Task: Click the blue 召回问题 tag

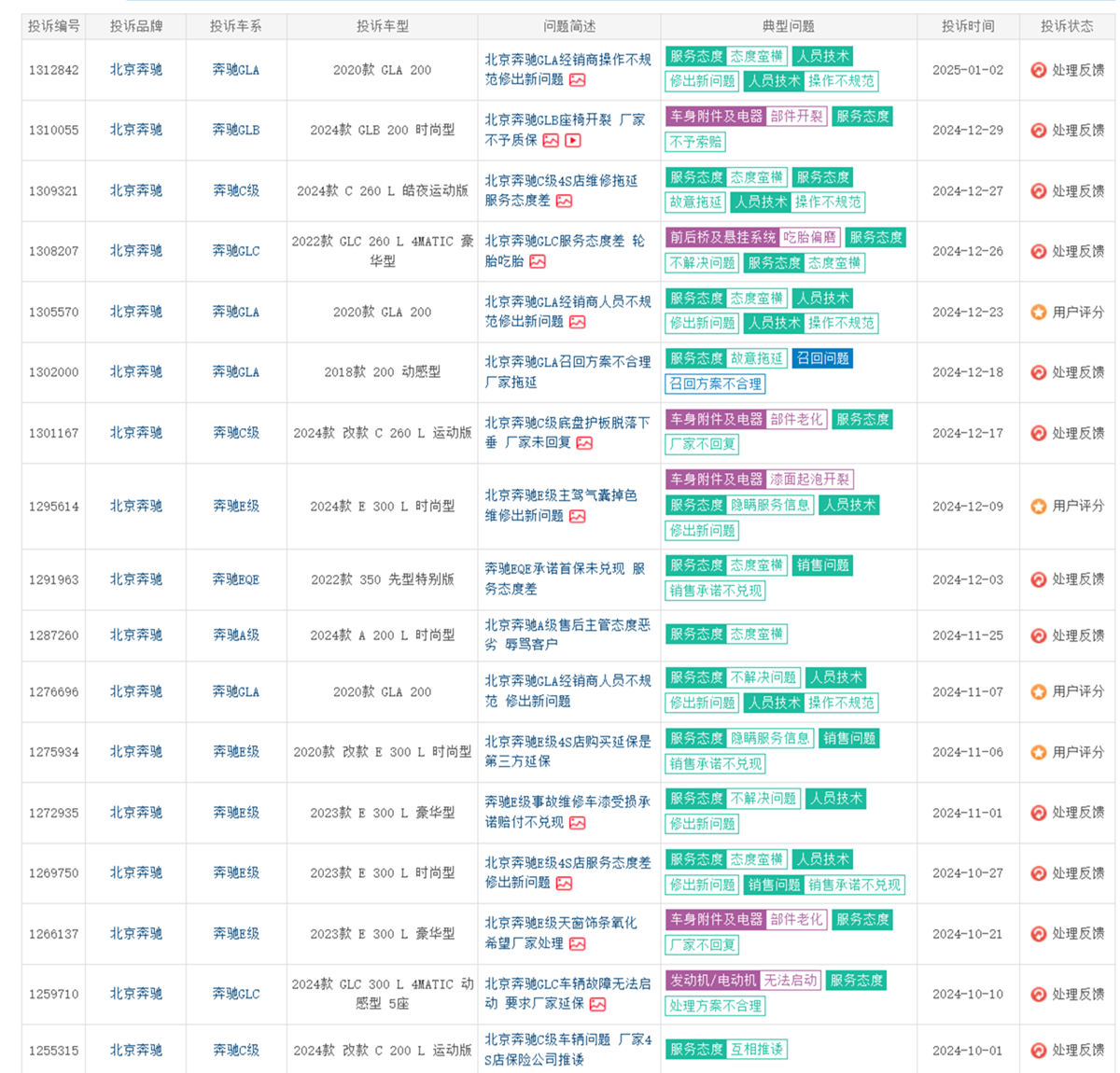Action: (822, 358)
